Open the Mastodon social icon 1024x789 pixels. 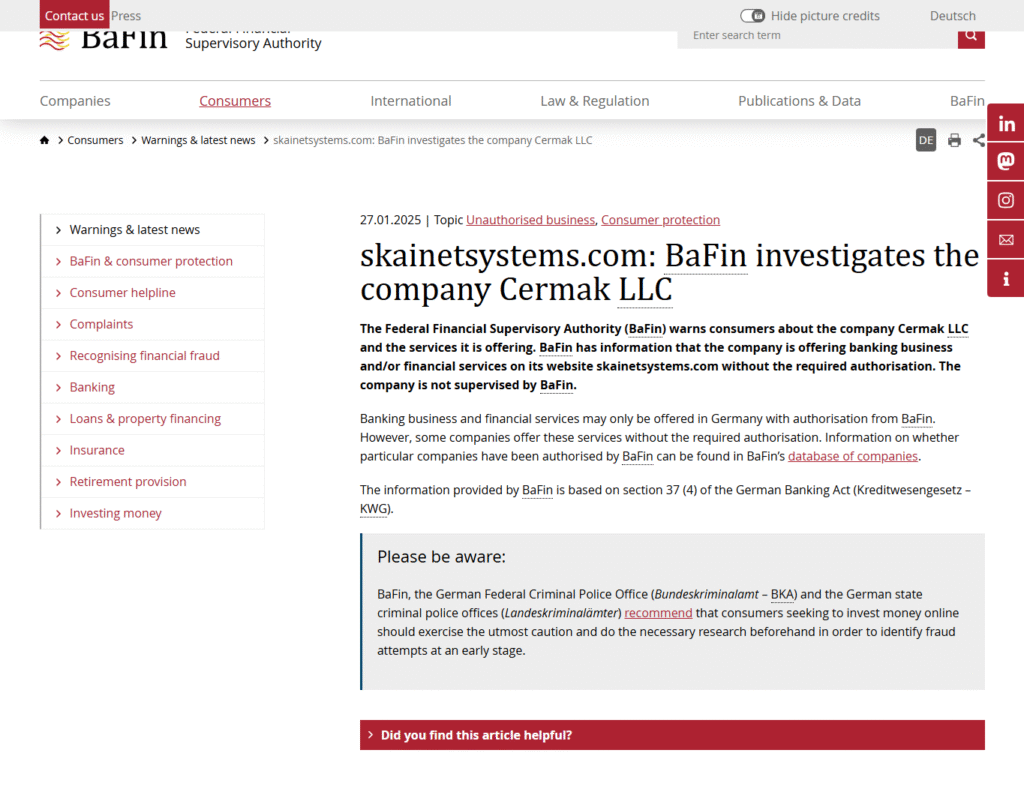pos(1006,162)
